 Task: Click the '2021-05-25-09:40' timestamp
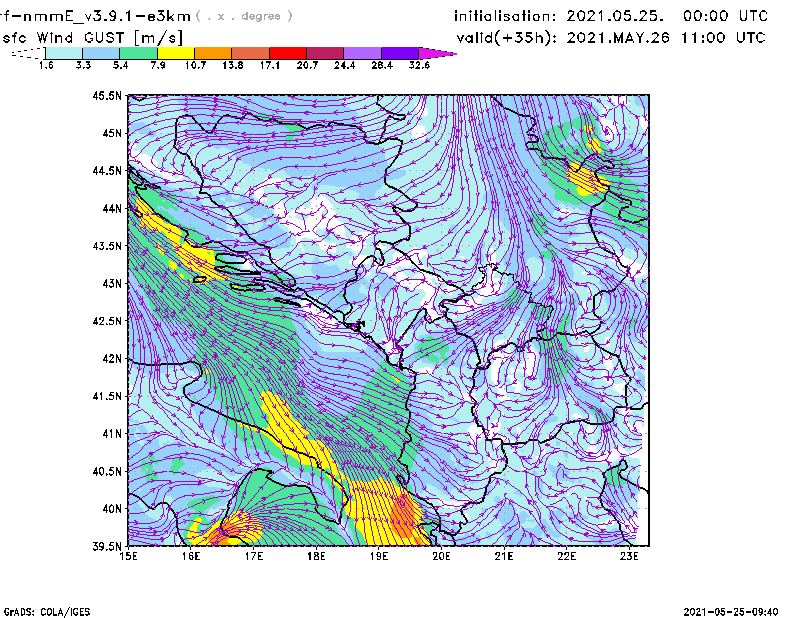coord(731,612)
